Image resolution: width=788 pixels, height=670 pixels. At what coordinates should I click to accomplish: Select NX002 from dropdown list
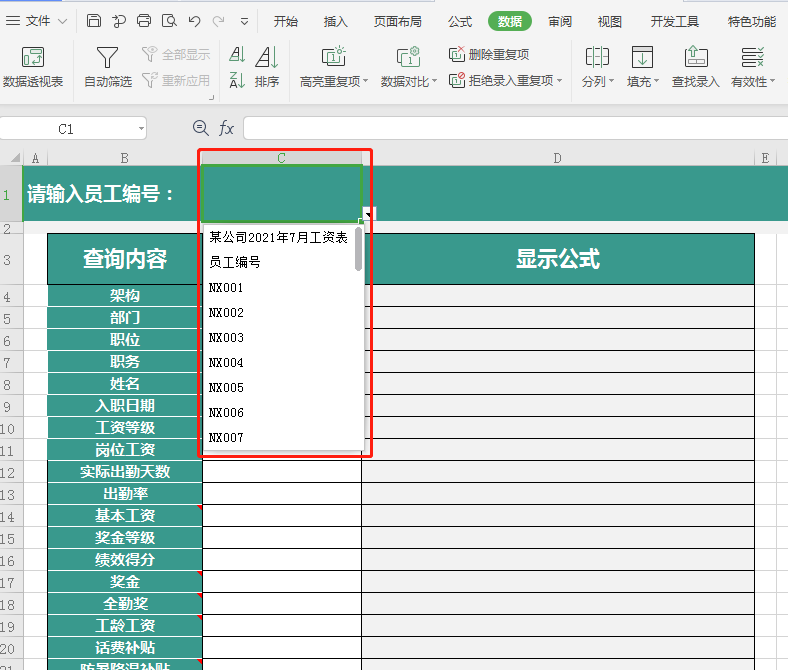point(278,313)
